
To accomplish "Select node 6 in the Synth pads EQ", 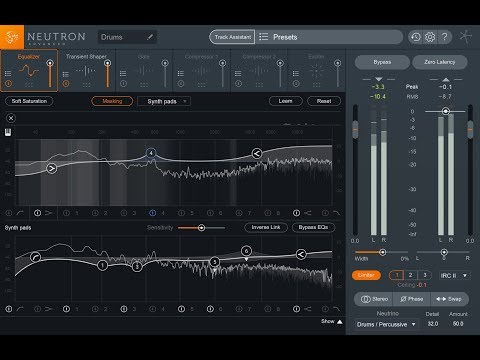I will [x=246, y=251].
